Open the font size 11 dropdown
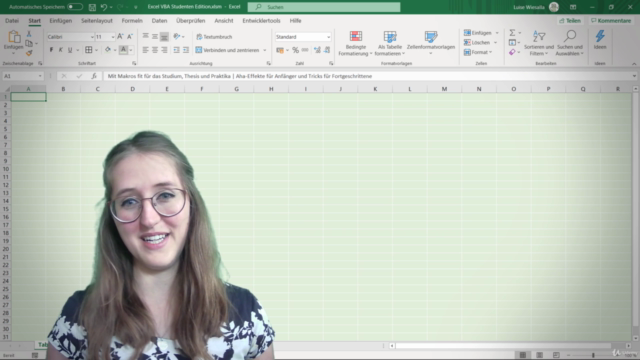 point(113,37)
